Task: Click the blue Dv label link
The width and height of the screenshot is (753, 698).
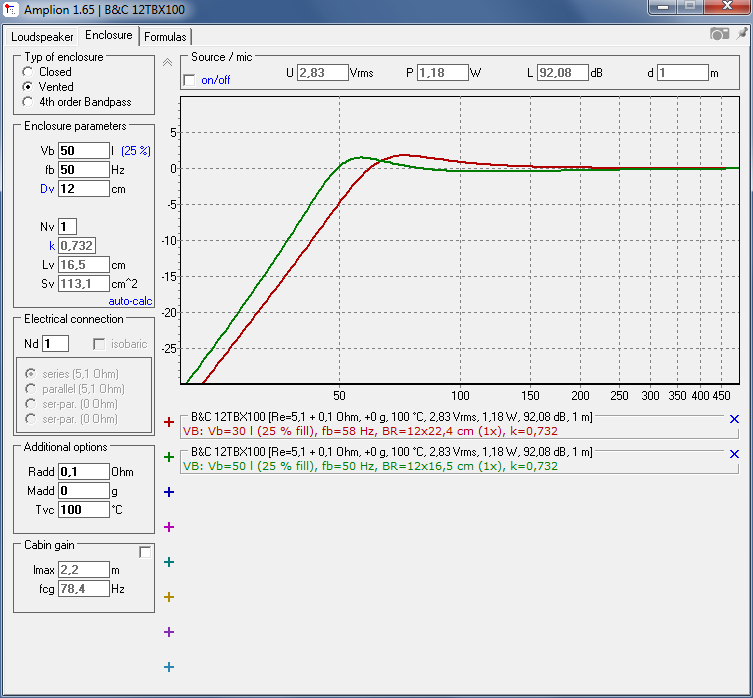Action: [47, 189]
